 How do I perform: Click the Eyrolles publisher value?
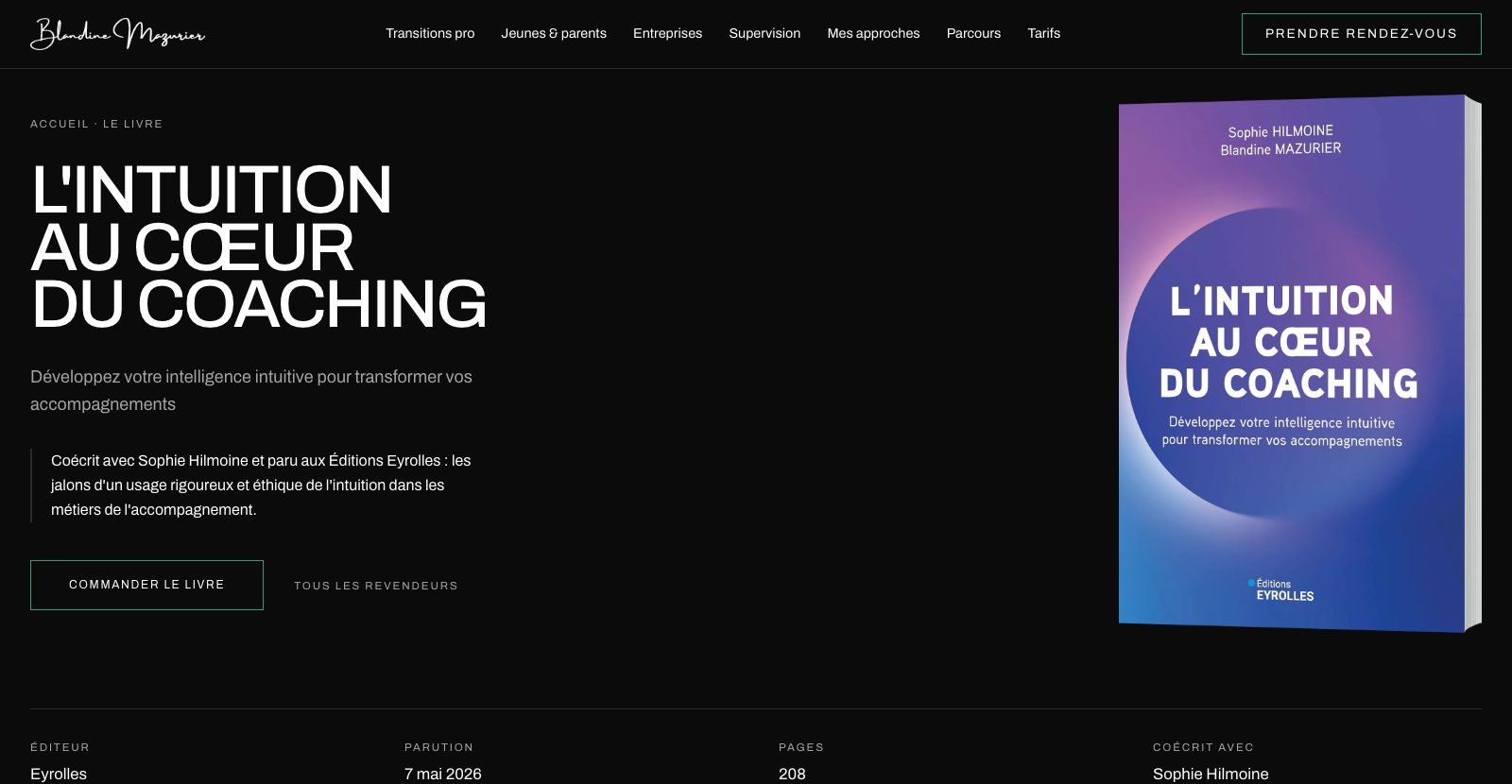click(59, 774)
